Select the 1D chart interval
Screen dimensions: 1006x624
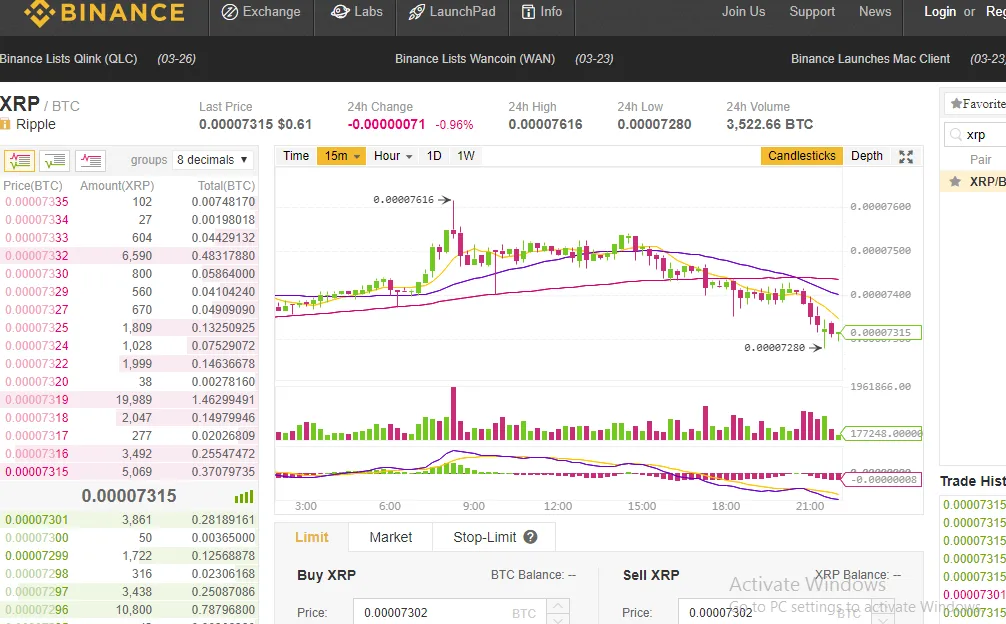[434, 156]
